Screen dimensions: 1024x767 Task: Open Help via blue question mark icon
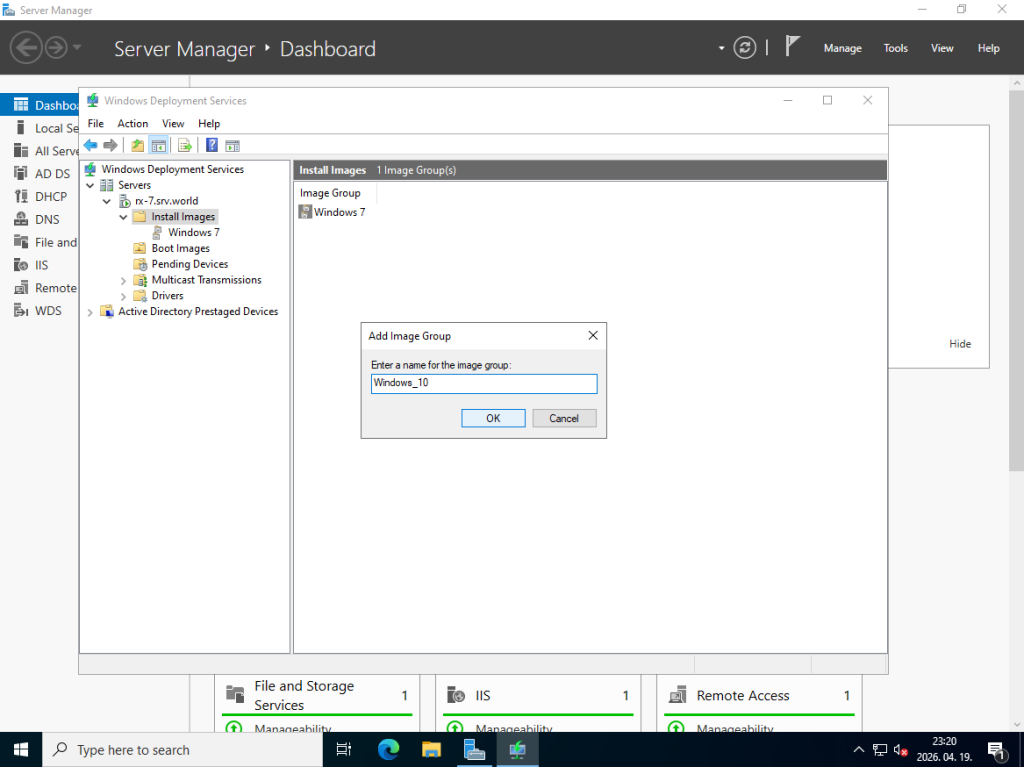click(x=212, y=145)
